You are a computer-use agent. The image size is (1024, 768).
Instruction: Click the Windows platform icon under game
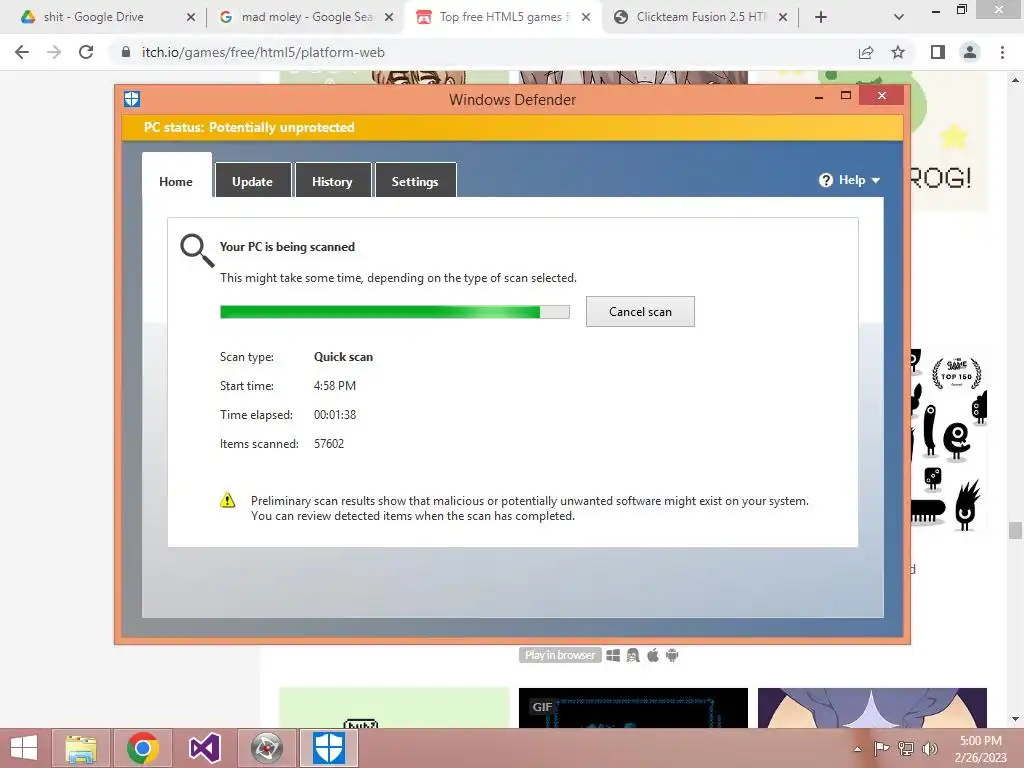(613, 655)
